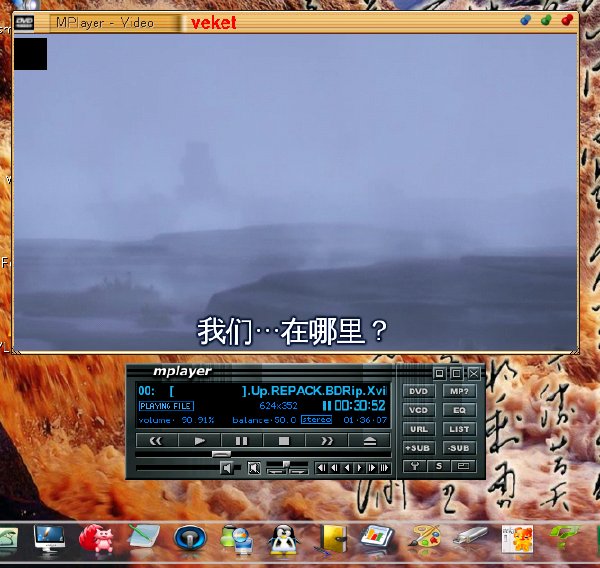Image resolution: width=600 pixels, height=568 pixels.
Task: Open the paint palette dock icon
Action: pyautogui.click(x=424, y=537)
